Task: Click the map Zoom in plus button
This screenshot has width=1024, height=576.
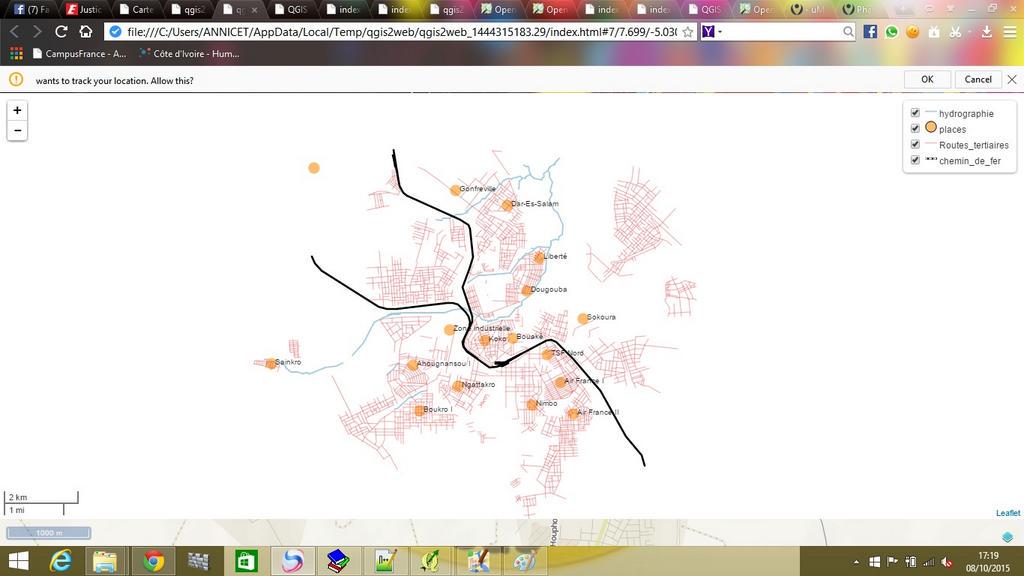Action: [16, 109]
